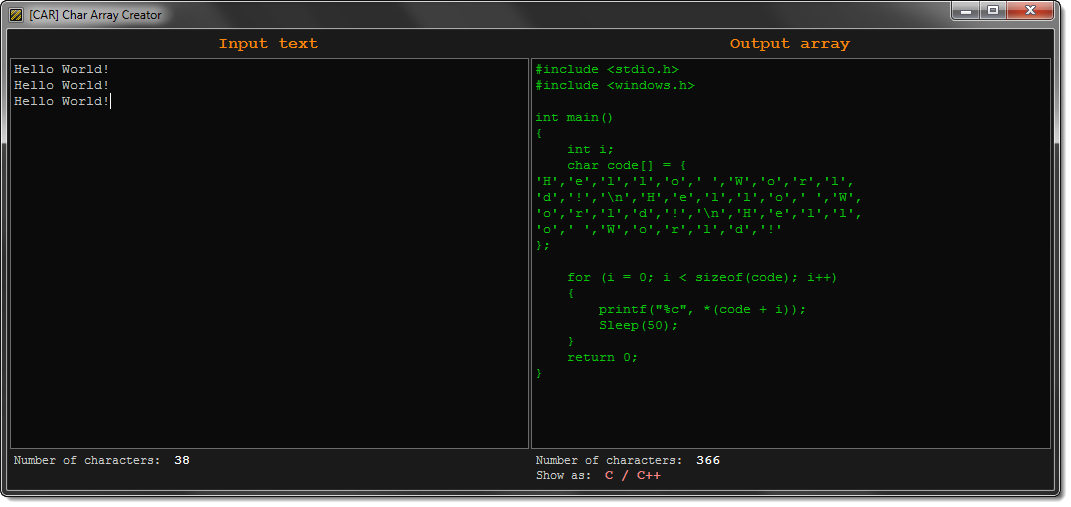Image resolution: width=1071 pixels, height=507 pixels.
Task: Show output as C code
Action: tap(609, 476)
